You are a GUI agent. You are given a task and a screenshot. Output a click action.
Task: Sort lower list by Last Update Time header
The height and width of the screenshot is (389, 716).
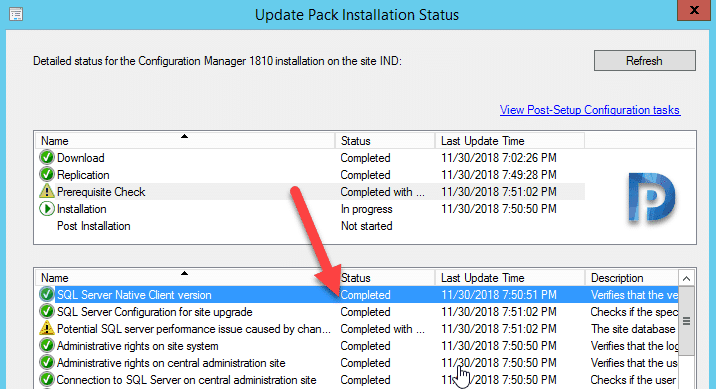coord(510,278)
